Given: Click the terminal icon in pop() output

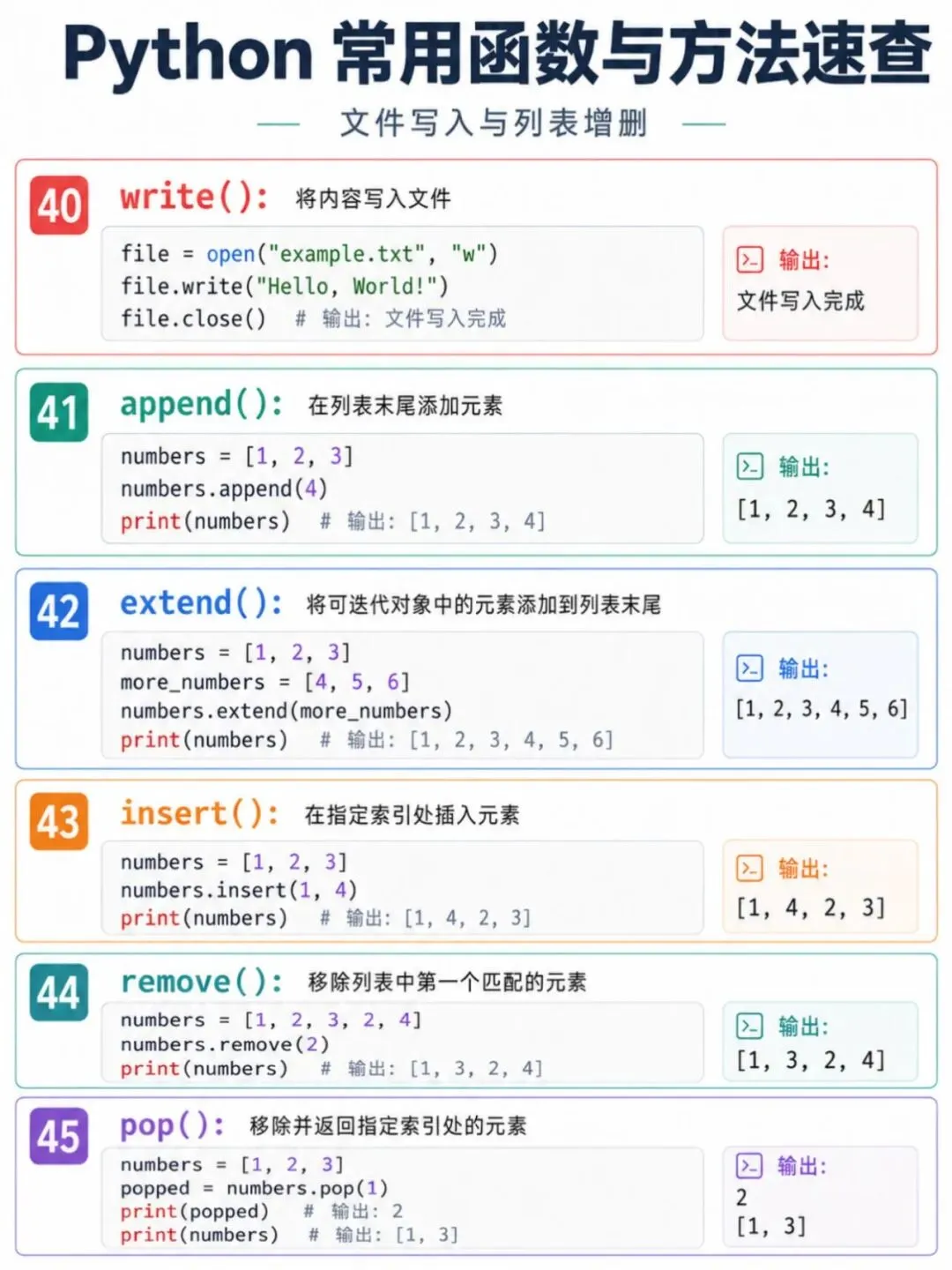Looking at the screenshot, I should coord(749,1166).
